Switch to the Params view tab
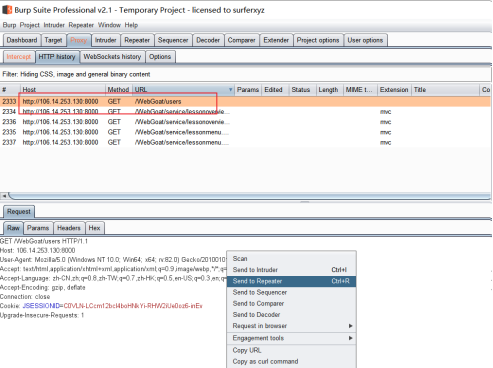The image size is (493, 368). click(x=38, y=228)
